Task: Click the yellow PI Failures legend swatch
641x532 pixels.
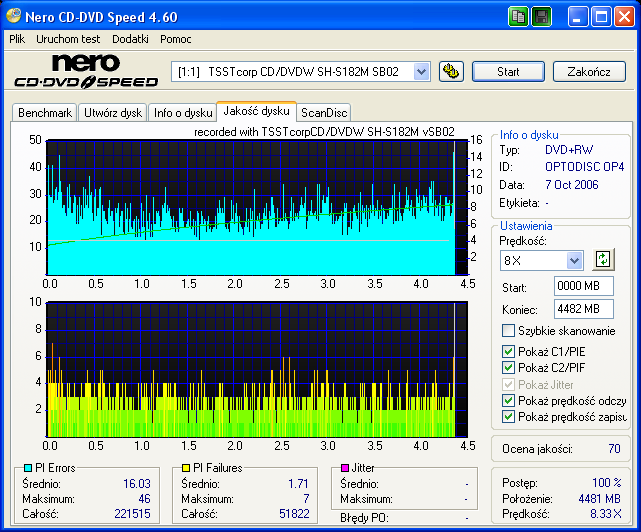Action: 186,468
